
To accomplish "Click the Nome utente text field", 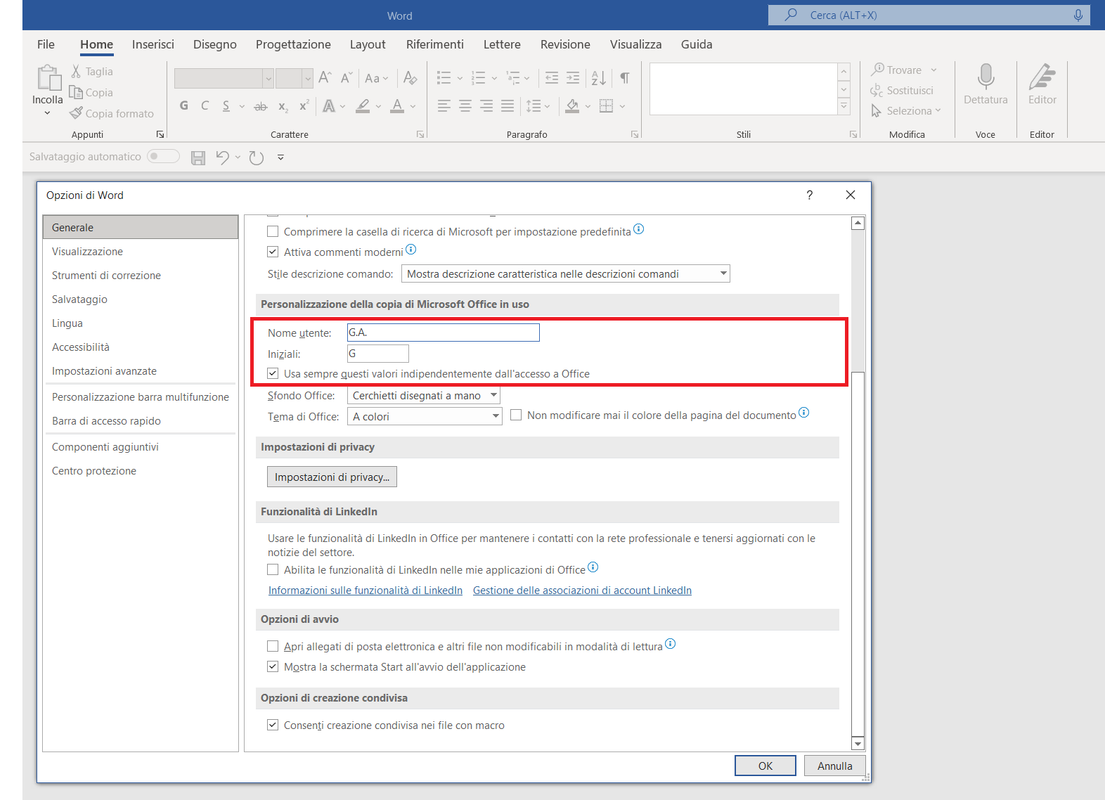I will pos(443,333).
